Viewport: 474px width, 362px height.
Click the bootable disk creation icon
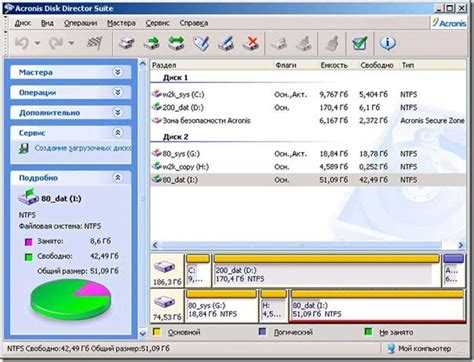point(24,148)
